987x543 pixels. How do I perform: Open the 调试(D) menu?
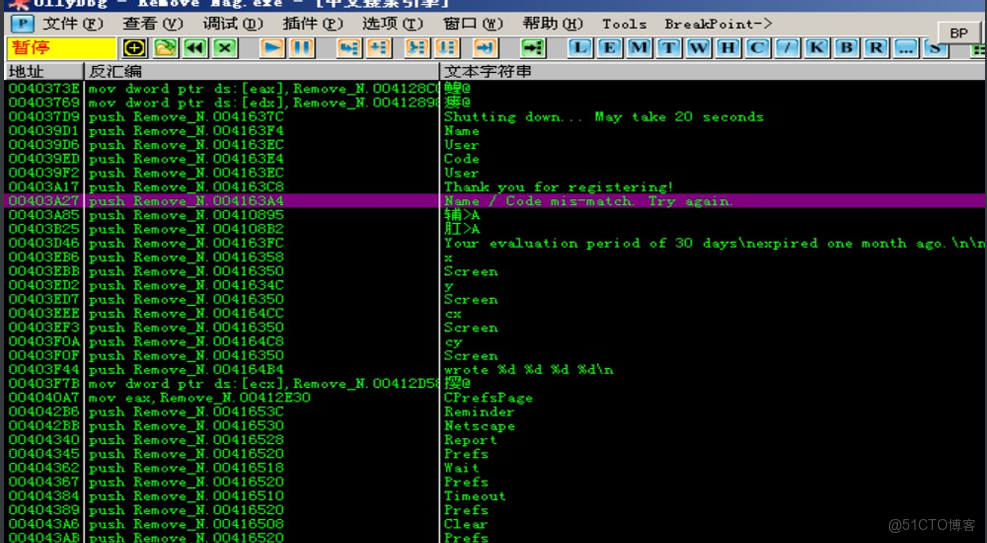pyautogui.click(x=233, y=24)
